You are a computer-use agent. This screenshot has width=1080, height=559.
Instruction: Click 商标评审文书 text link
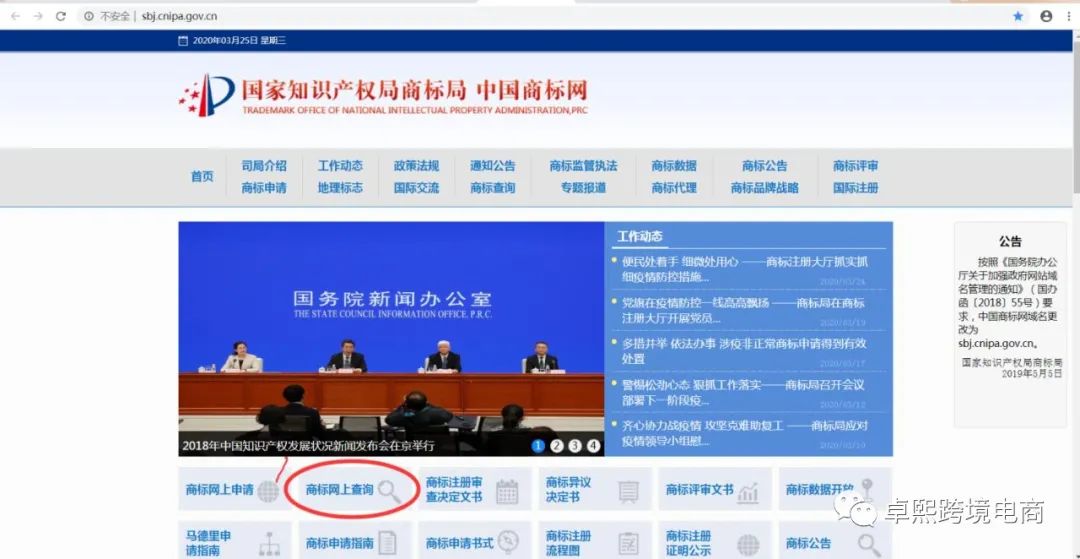699,490
